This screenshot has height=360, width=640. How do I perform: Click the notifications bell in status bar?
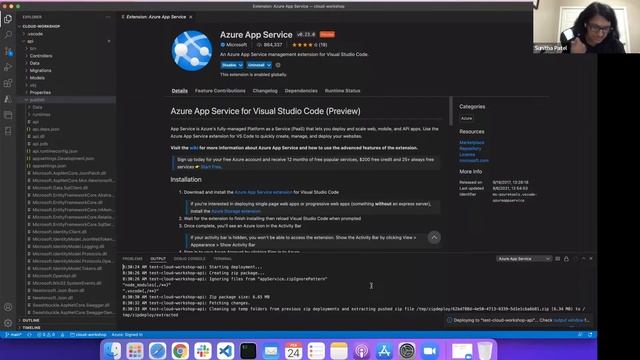(590, 335)
